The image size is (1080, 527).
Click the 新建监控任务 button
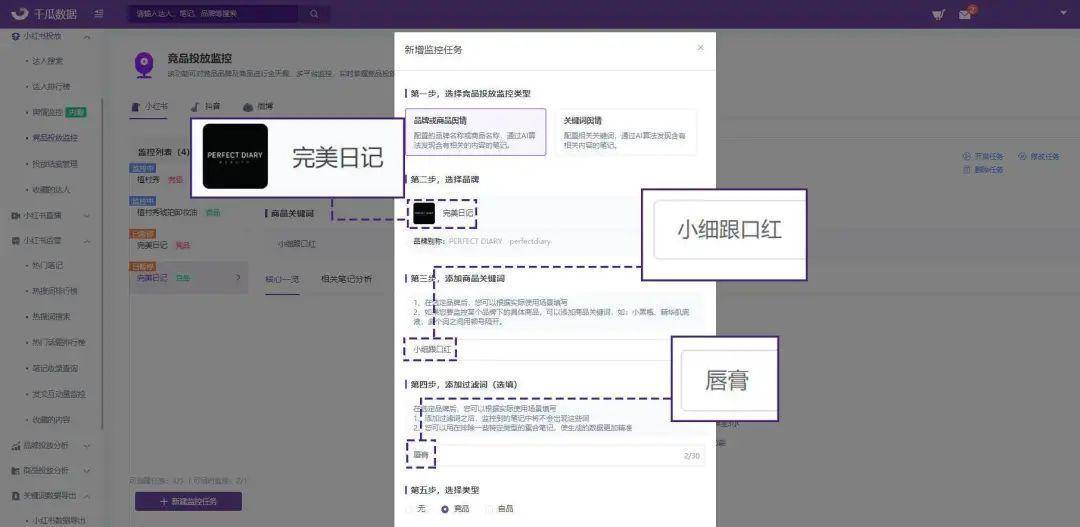188,502
